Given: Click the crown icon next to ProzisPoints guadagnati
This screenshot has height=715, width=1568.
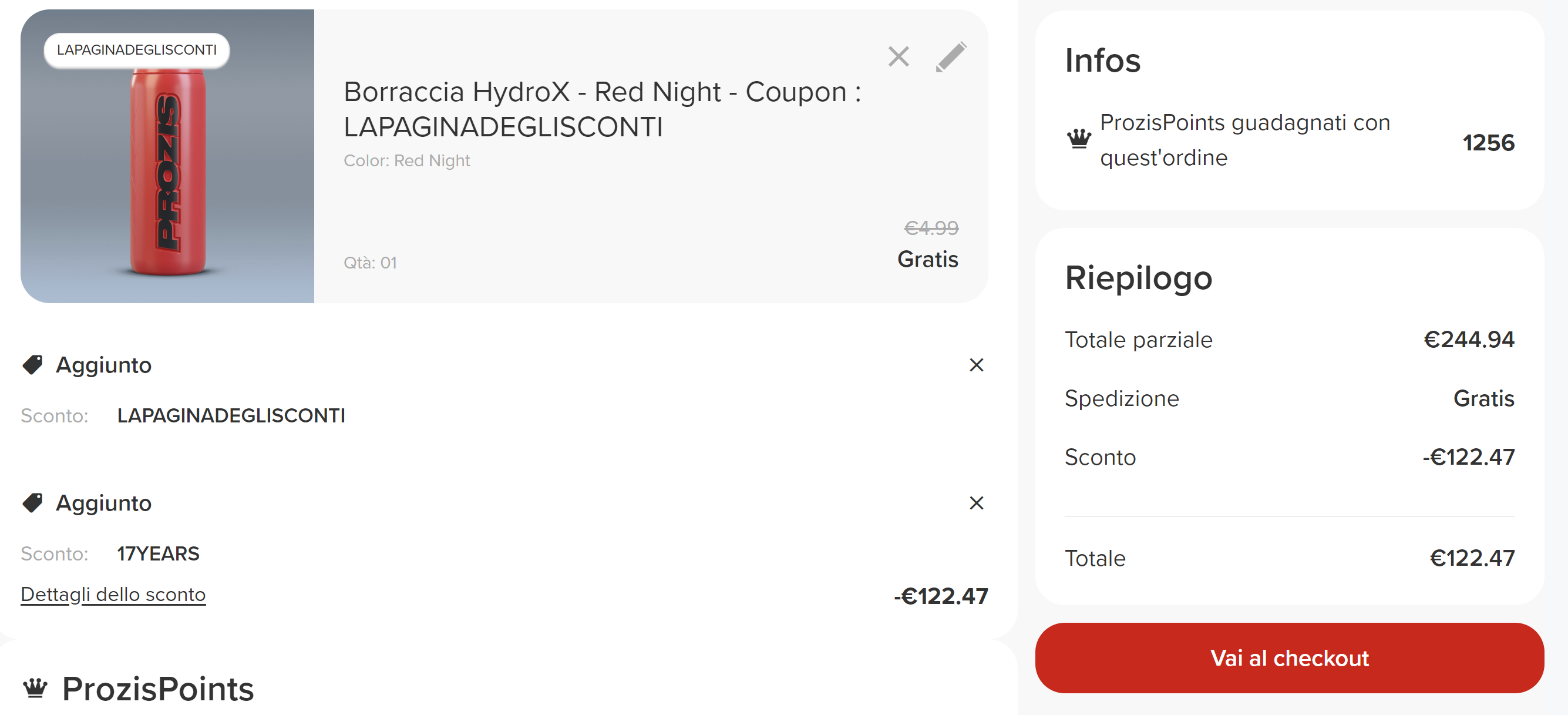Looking at the screenshot, I should [1079, 141].
